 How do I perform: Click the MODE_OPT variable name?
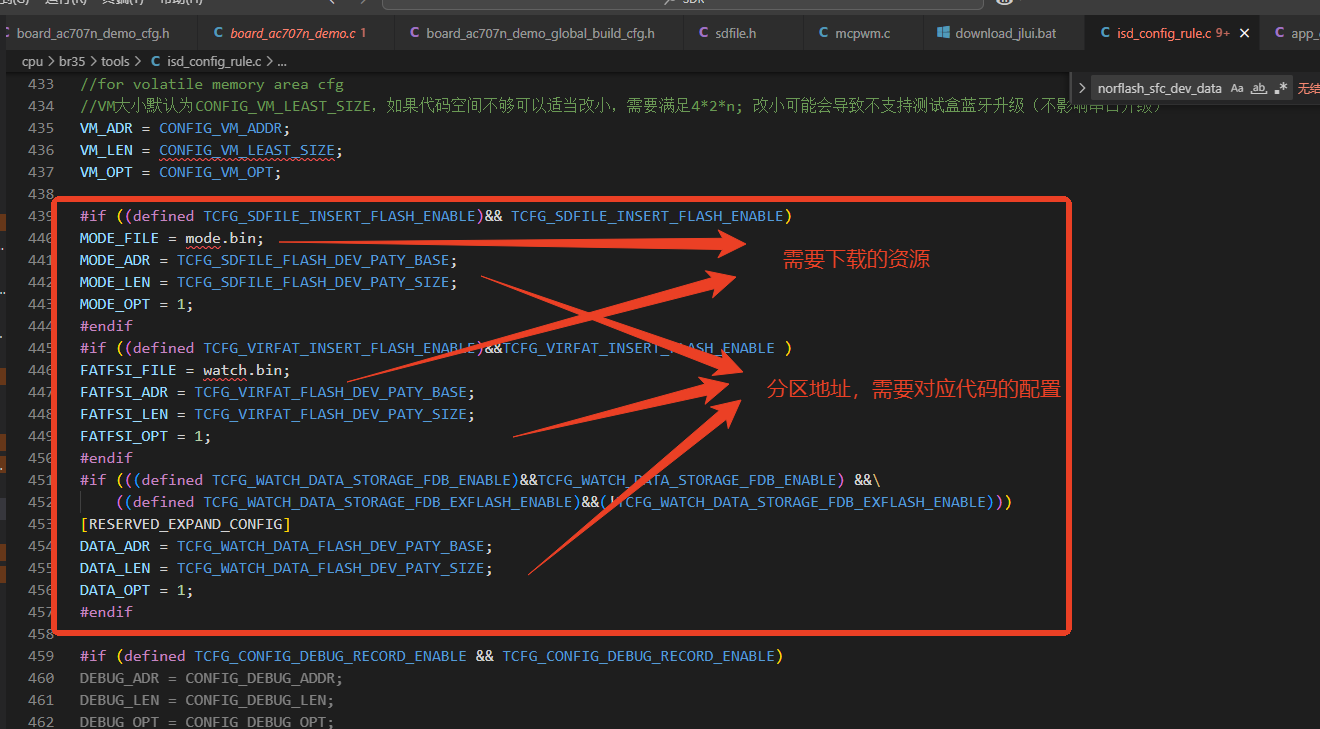(x=115, y=304)
